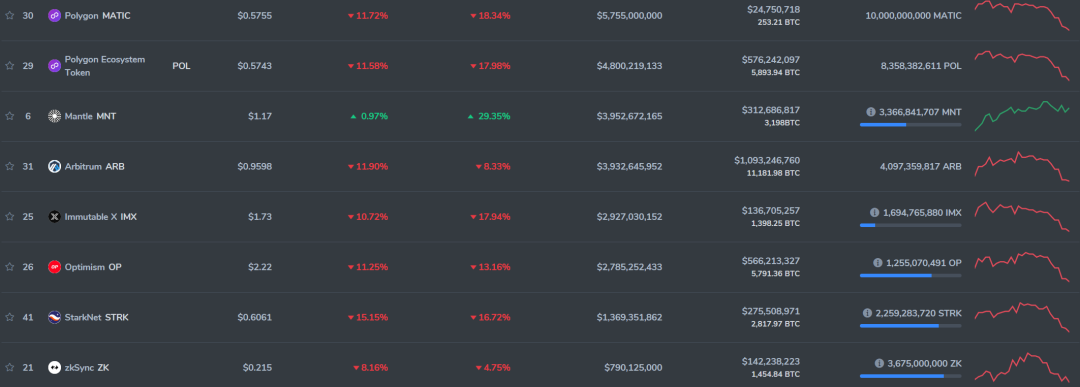Click StarkNet volume $275,508,971
Viewport: 1080px width, 387px height.
click(771, 311)
